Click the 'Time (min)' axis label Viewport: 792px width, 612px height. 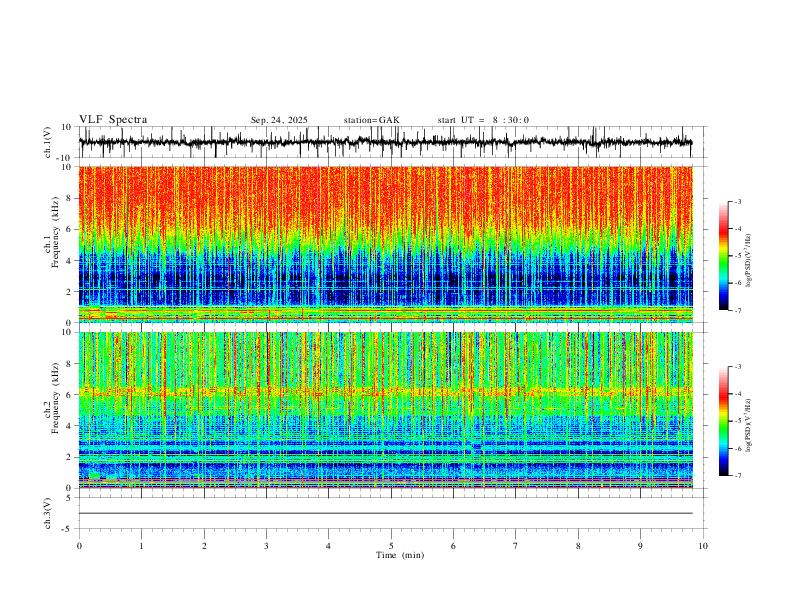[x=400, y=555]
